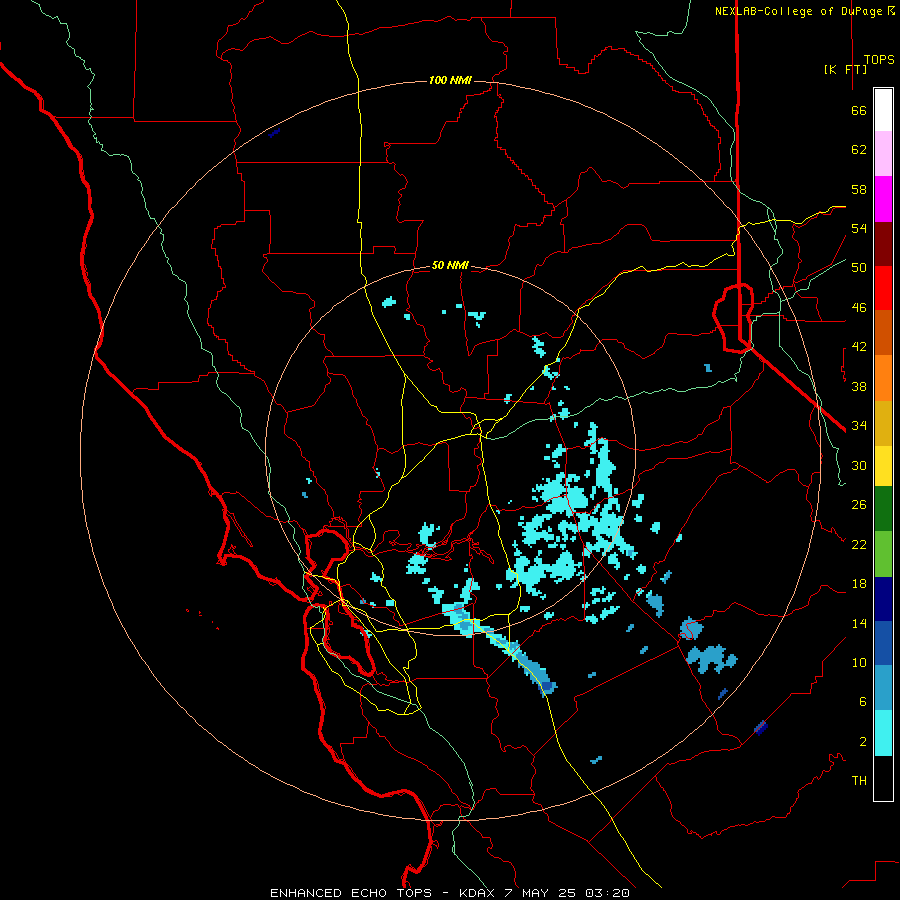Image resolution: width=900 pixels, height=900 pixels.
Task: Click the '50 NMI' range ring label
Action: coord(450,265)
